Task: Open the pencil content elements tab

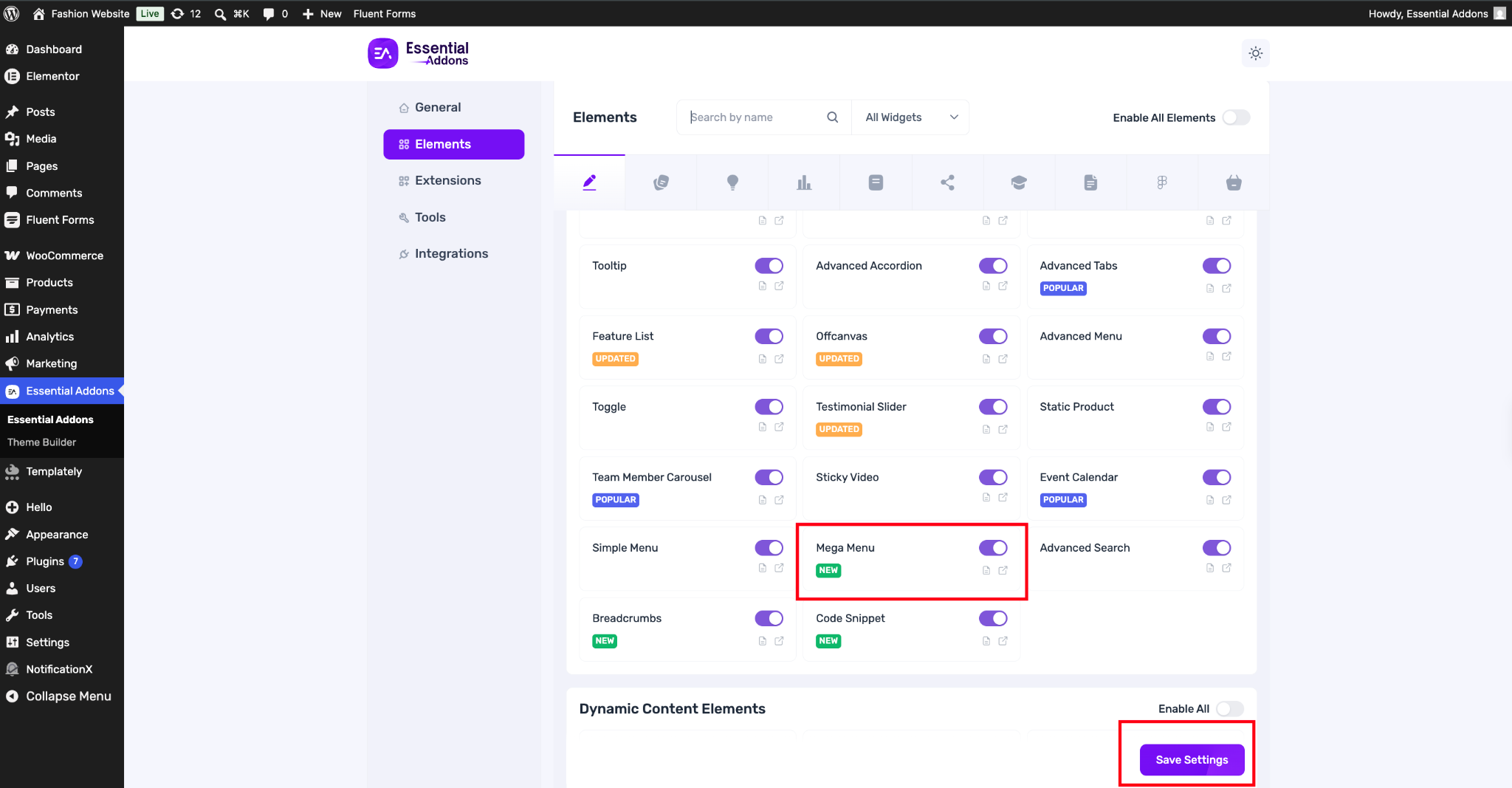Action: click(x=589, y=182)
